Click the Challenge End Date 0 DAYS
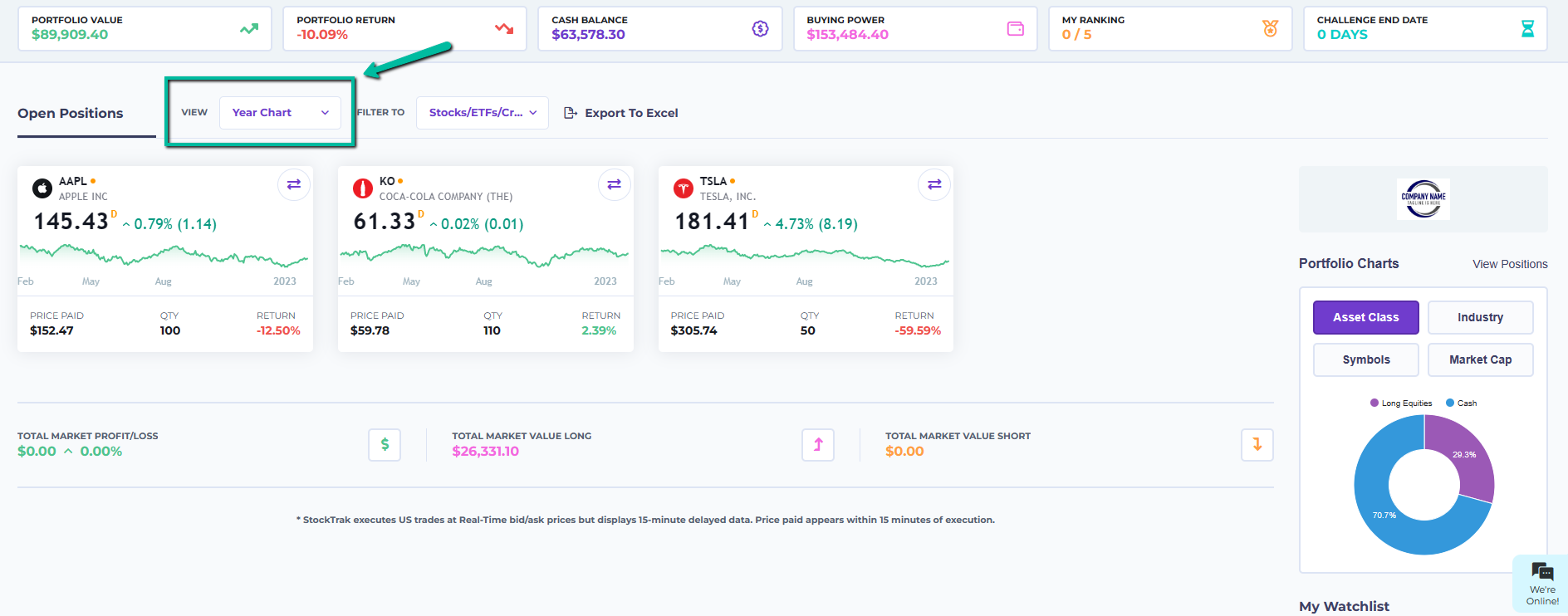The image size is (1568, 616). point(1342,35)
